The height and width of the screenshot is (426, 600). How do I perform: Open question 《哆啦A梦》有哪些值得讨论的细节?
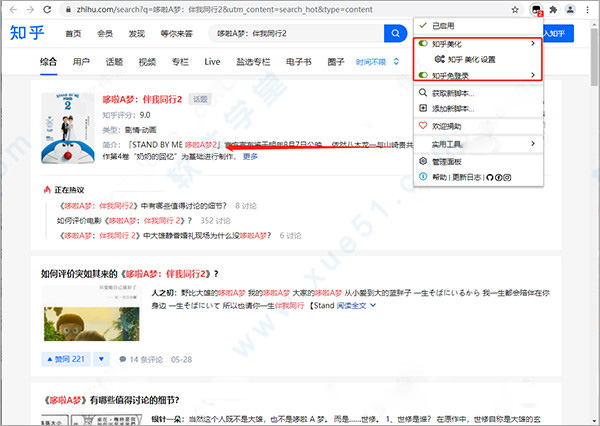[110, 400]
